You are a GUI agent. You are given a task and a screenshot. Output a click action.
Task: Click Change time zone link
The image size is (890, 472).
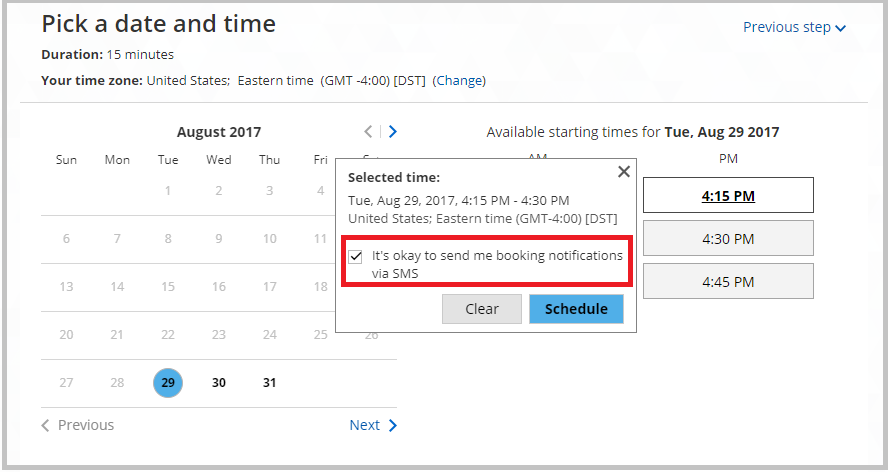pos(459,80)
